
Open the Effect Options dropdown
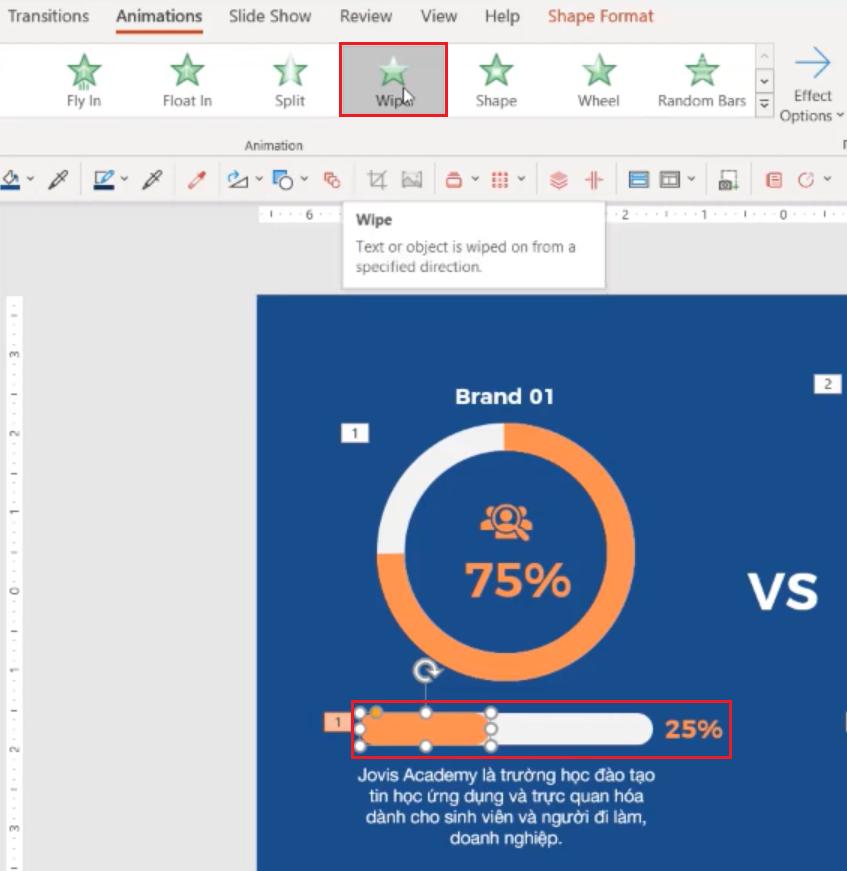pos(812,90)
